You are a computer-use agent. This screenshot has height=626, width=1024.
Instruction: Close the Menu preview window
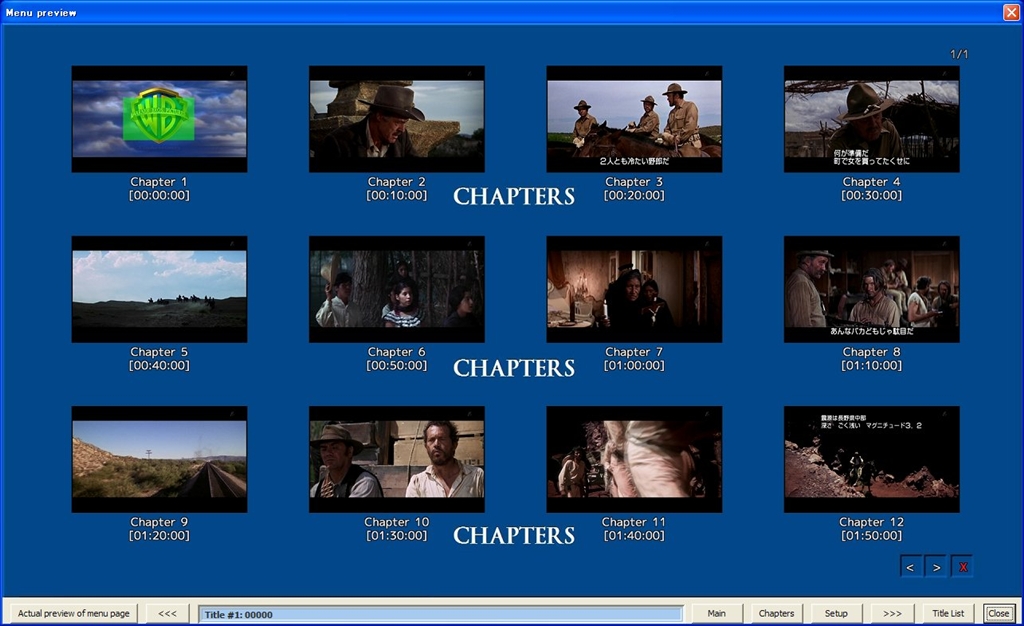pos(1011,12)
